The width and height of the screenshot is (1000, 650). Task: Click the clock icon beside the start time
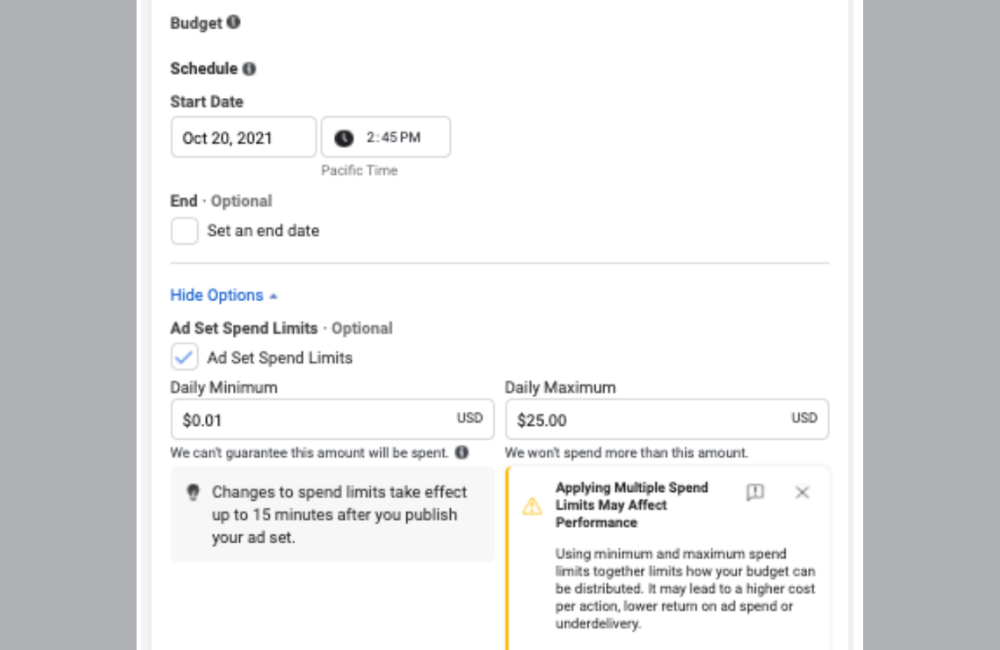tap(346, 137)
